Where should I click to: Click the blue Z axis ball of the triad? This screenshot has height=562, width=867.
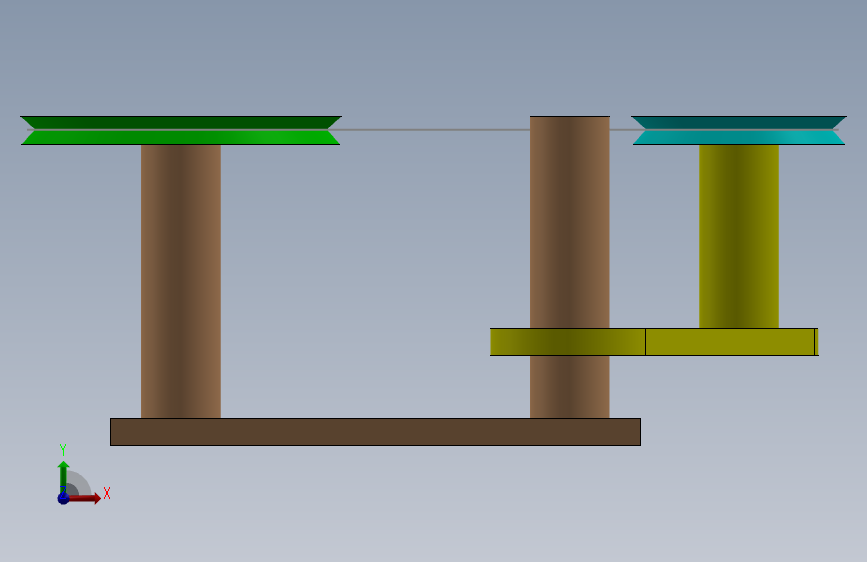click(x=64, y=498)
